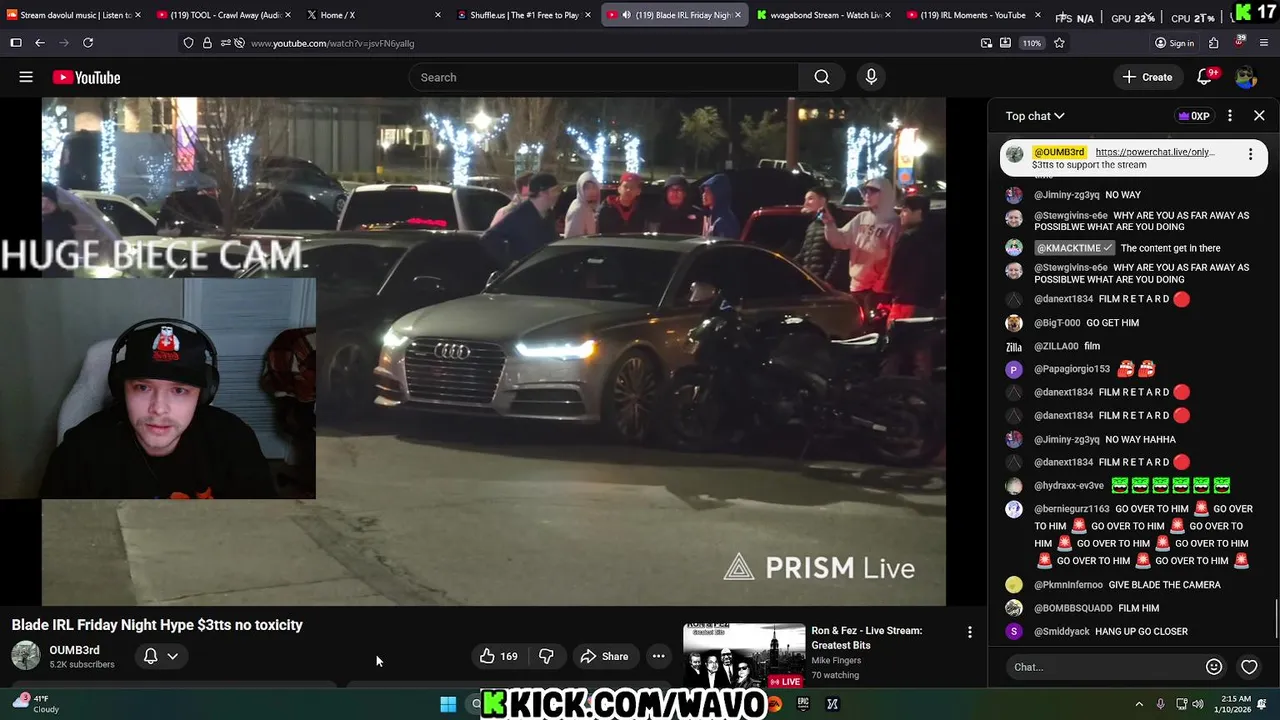Open the powerchat.live link in pinned message
Image resolution: width=1280 pixels, height=720 pixels.
point(1155,152)
